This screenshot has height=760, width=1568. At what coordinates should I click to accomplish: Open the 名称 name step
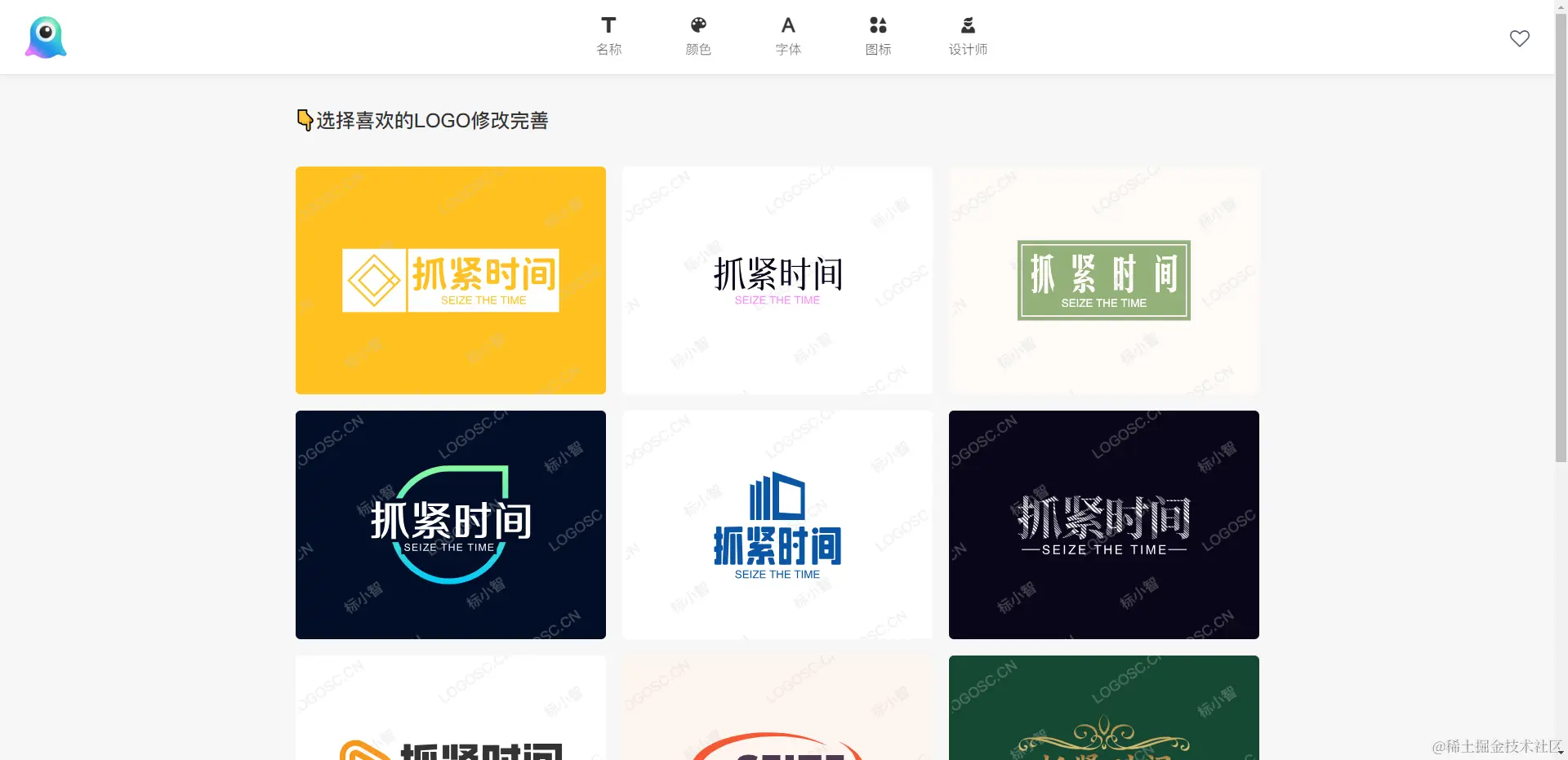pos(608,37)
